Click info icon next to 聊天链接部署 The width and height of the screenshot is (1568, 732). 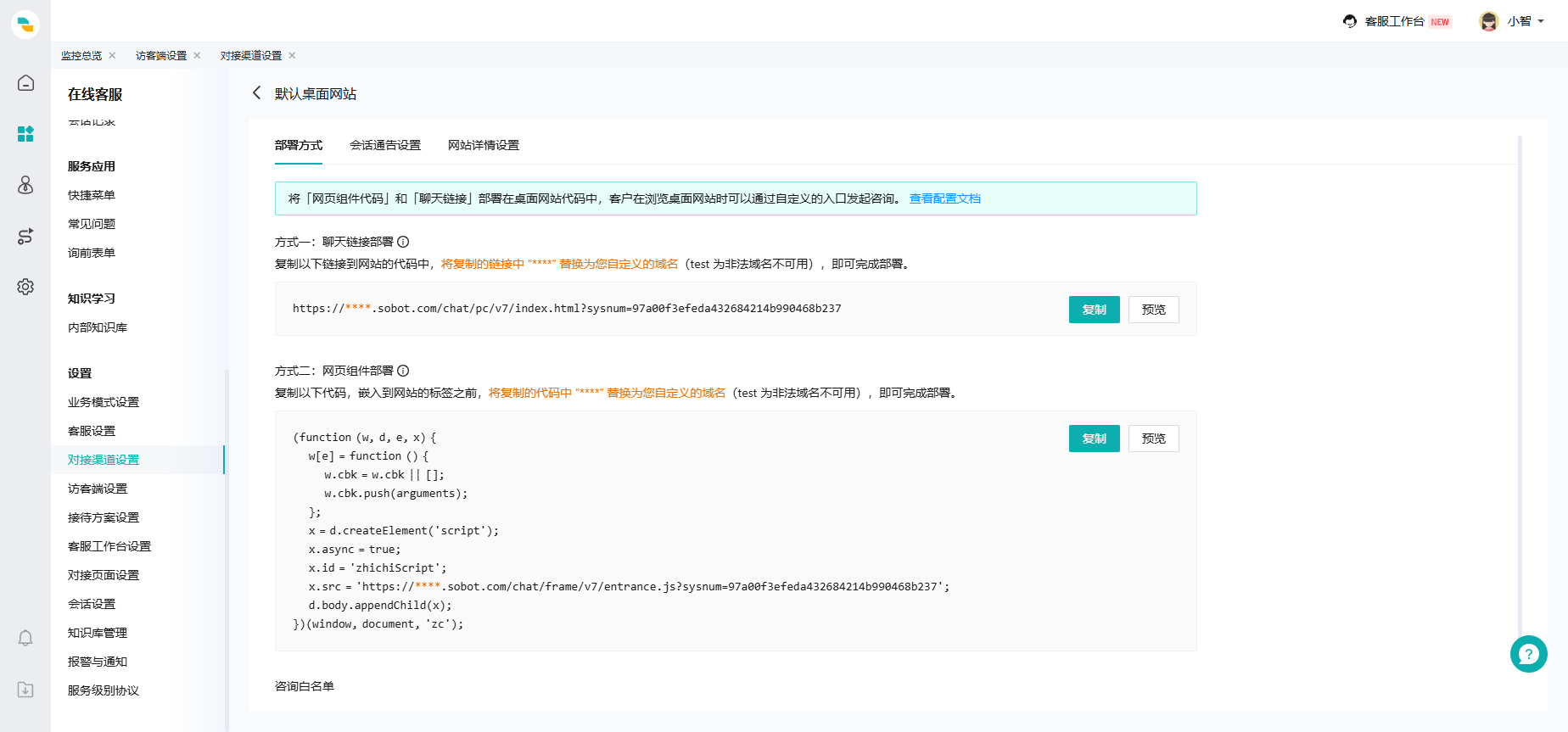403,242
